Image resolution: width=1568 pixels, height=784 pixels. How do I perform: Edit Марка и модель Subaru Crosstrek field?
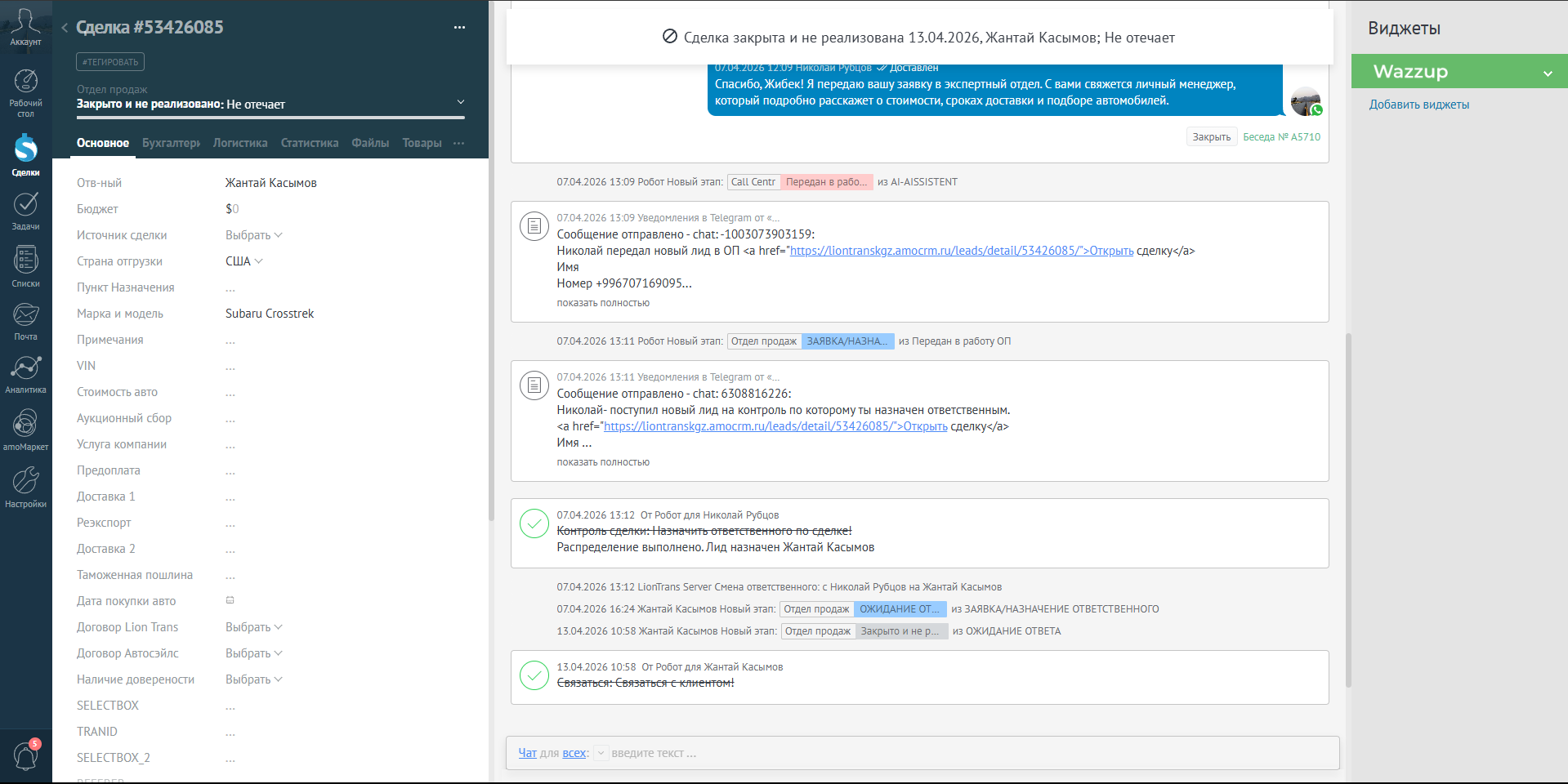[270, 314]
